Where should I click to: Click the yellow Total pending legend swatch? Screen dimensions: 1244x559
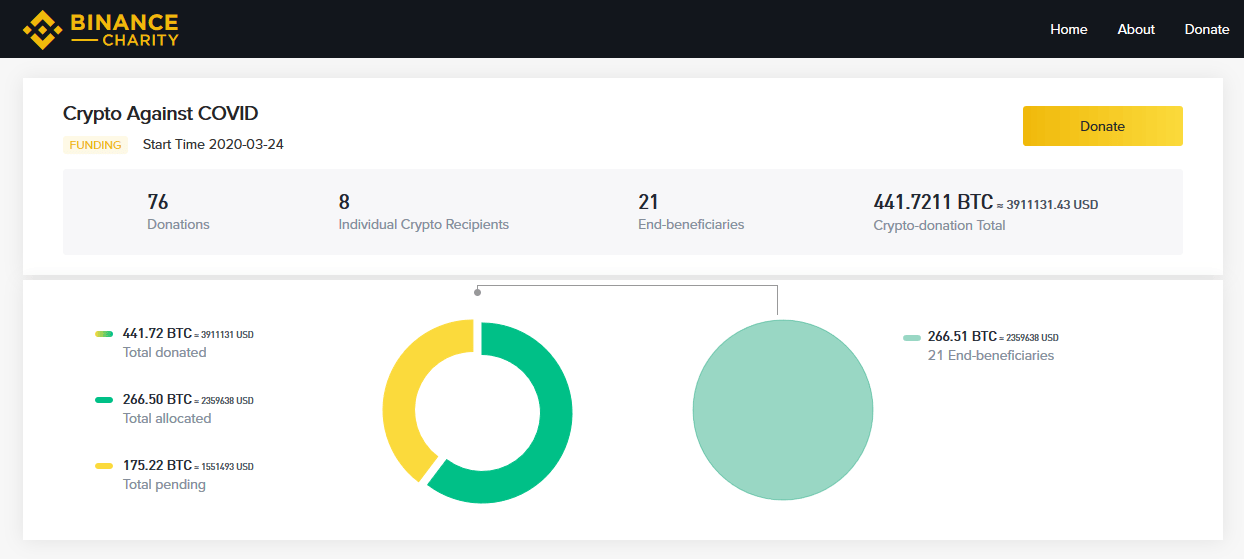pos(103,466)
